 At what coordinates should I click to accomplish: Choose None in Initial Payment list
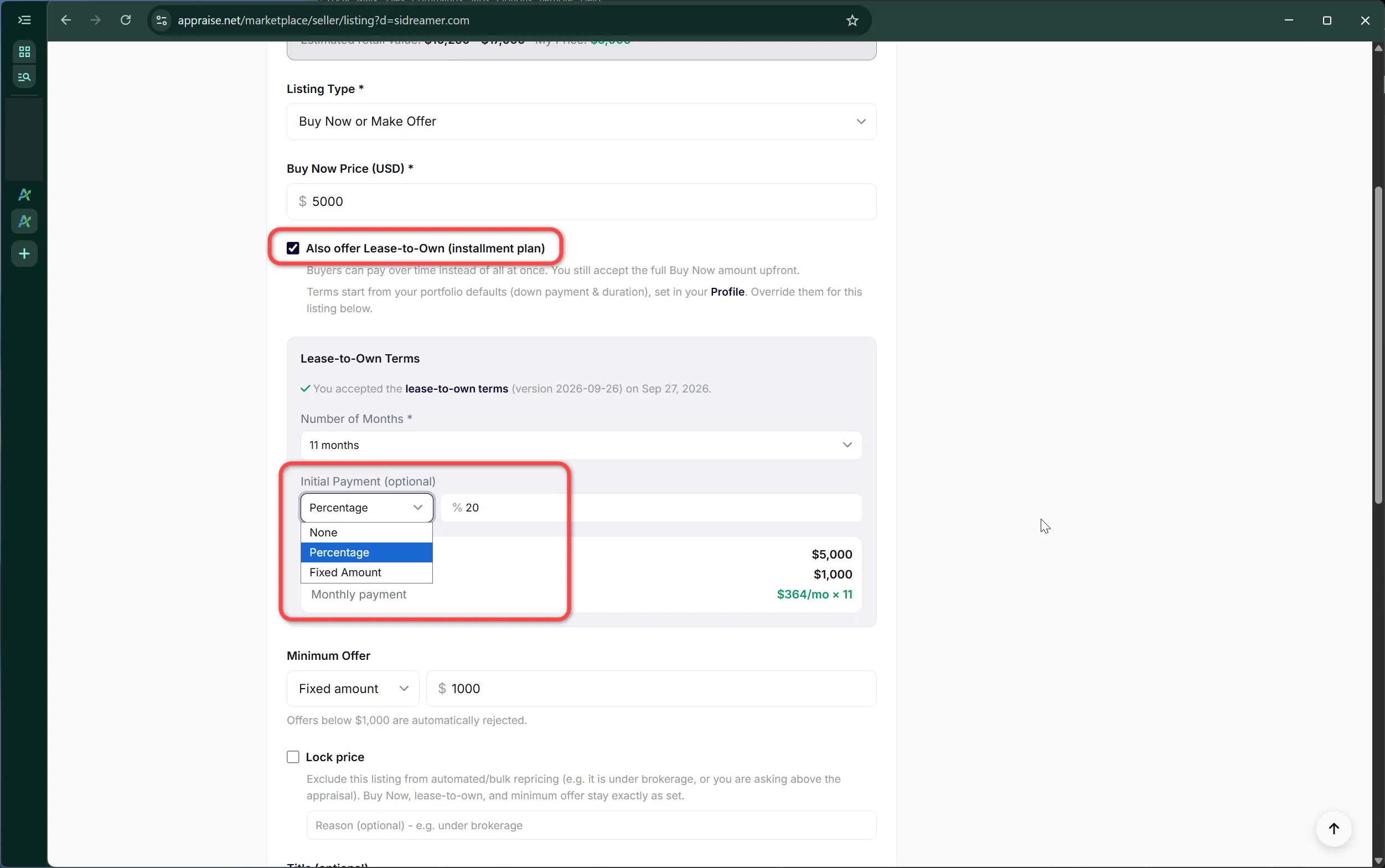(x=367, y=532)
